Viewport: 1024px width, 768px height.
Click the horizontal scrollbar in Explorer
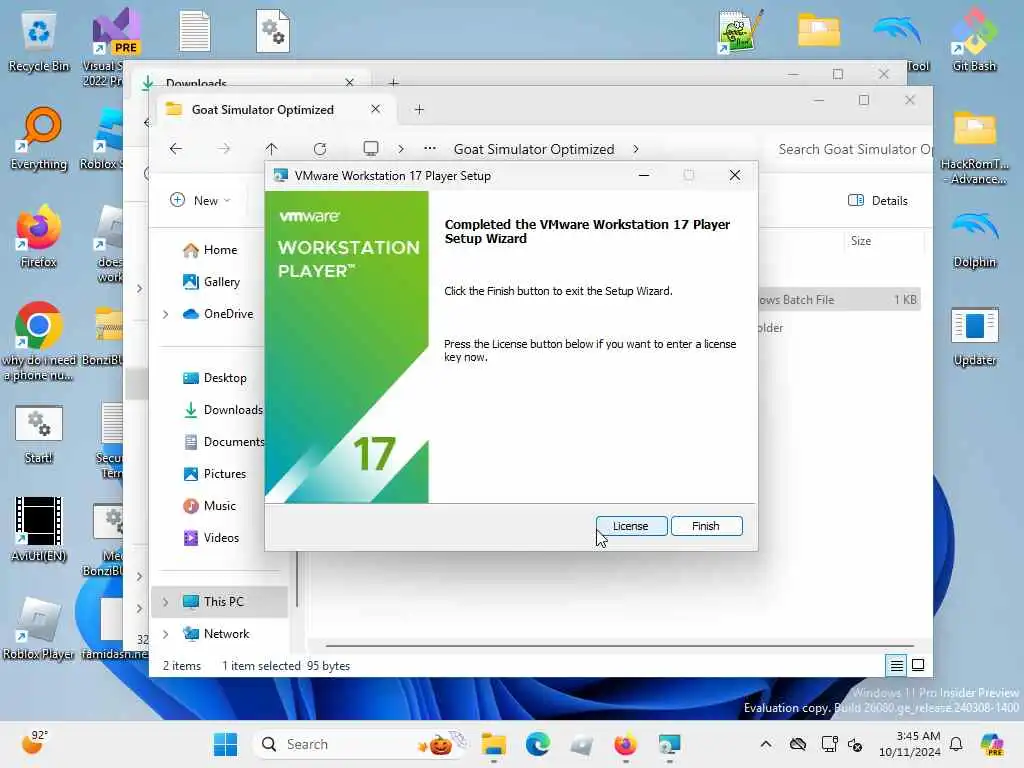619,646
